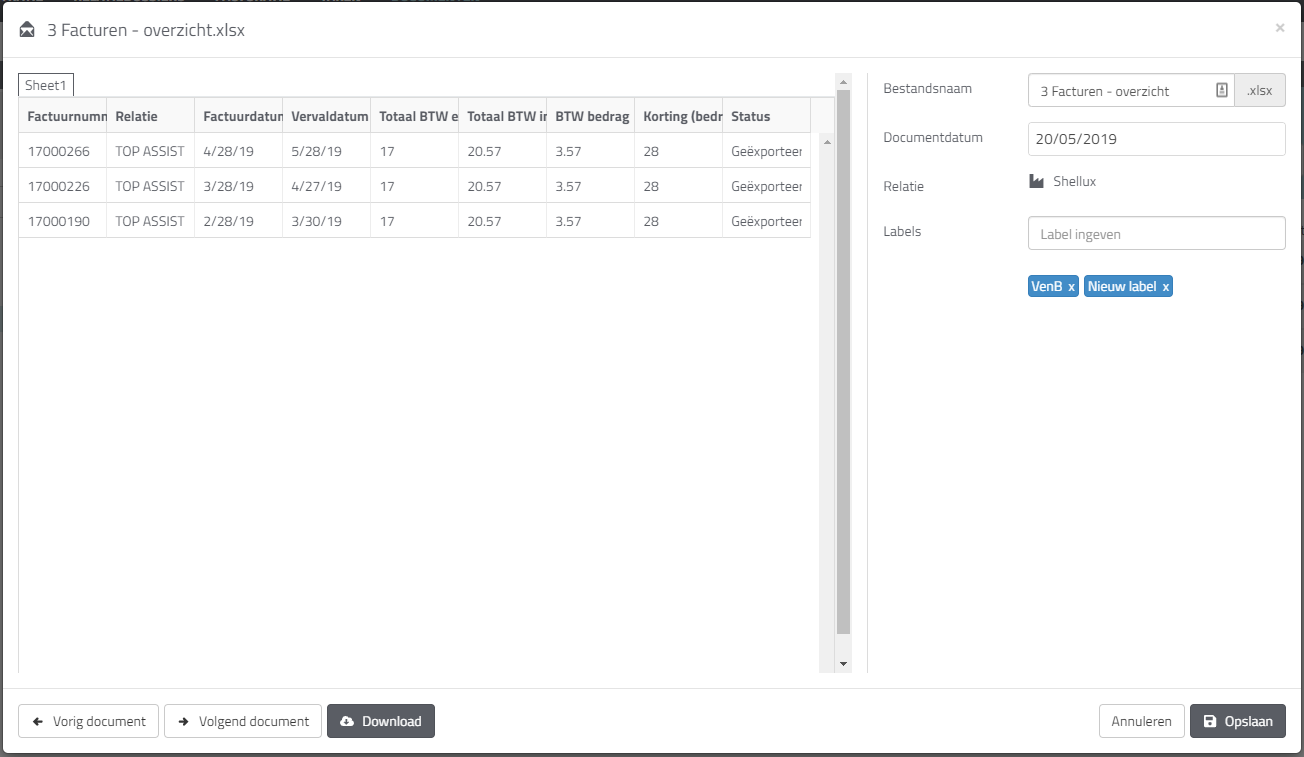Click the Label ingeven input field
1304x757 pixels.
click(x=1156, y=232)
